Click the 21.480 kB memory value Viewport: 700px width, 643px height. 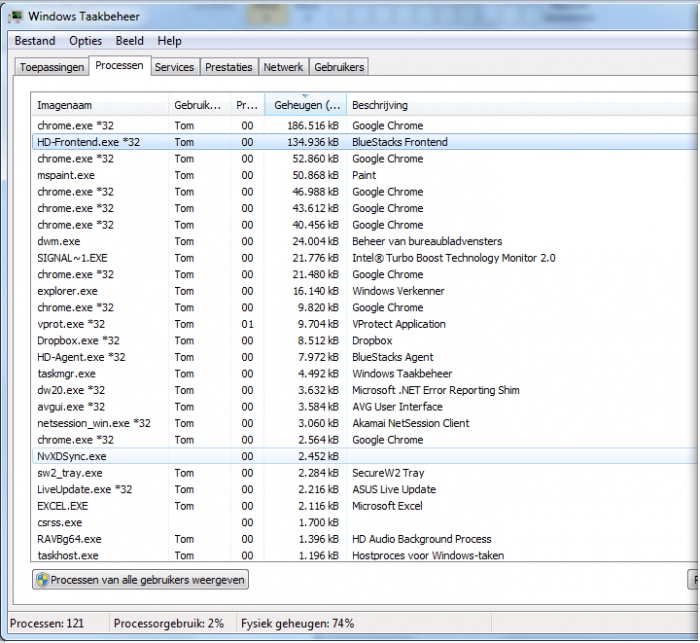coord(316,274)
